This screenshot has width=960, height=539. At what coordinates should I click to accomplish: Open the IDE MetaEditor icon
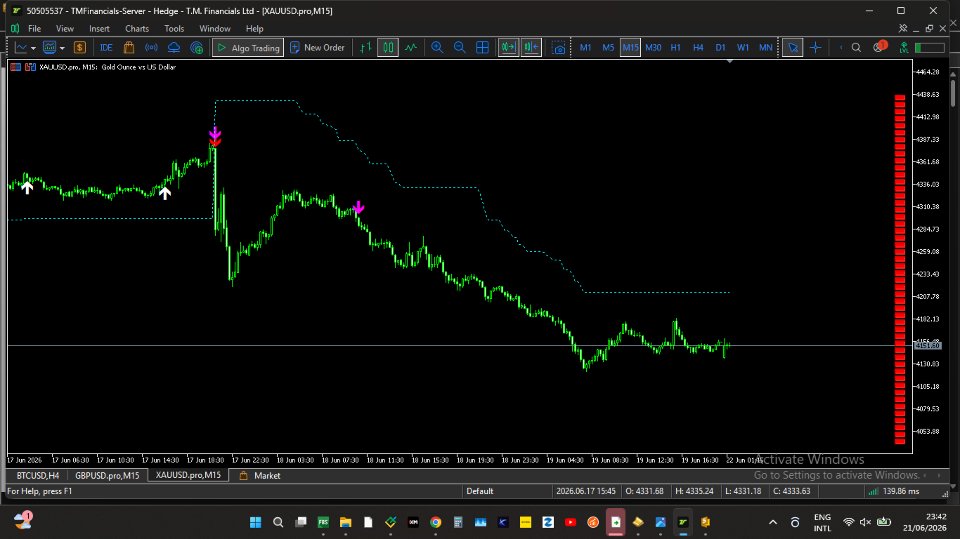tap(106, 47)
